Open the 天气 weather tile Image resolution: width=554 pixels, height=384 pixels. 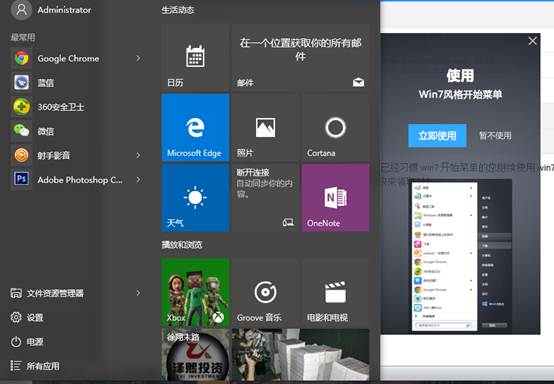(x=195, y=197)
